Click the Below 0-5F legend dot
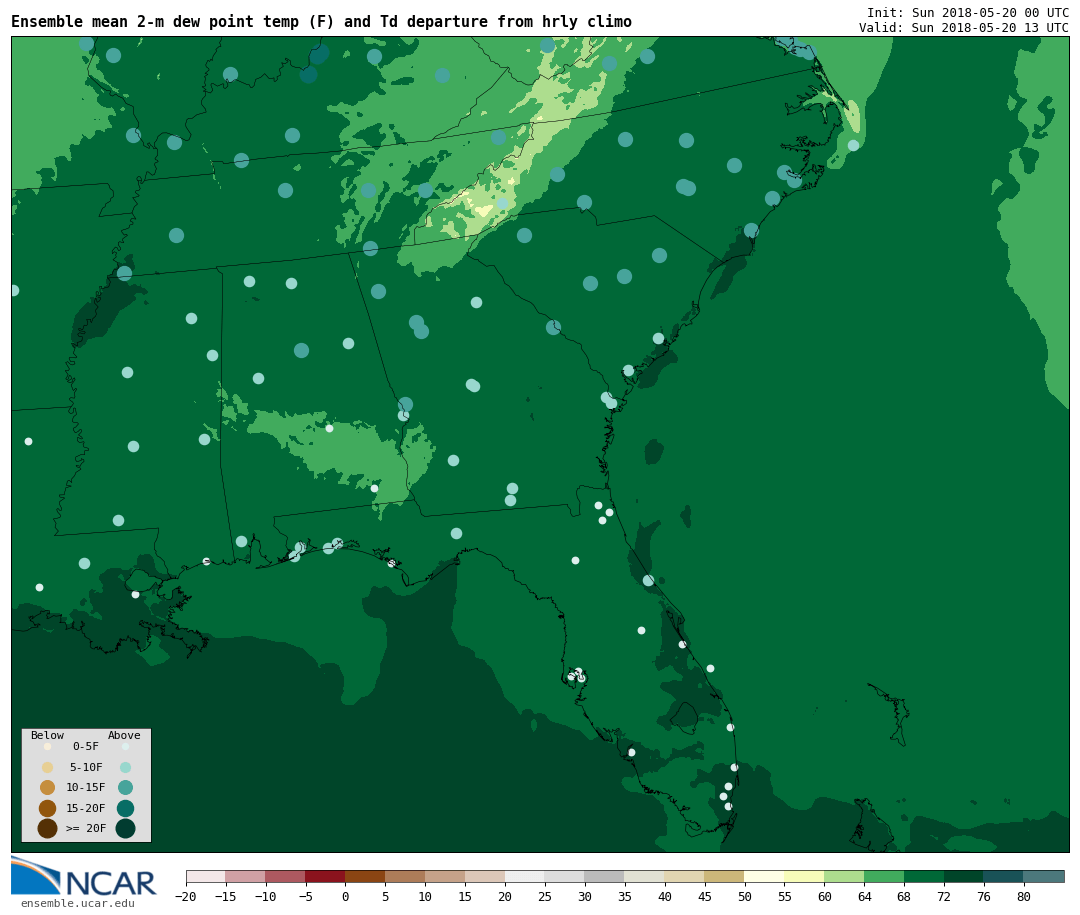 pos(48,746)
